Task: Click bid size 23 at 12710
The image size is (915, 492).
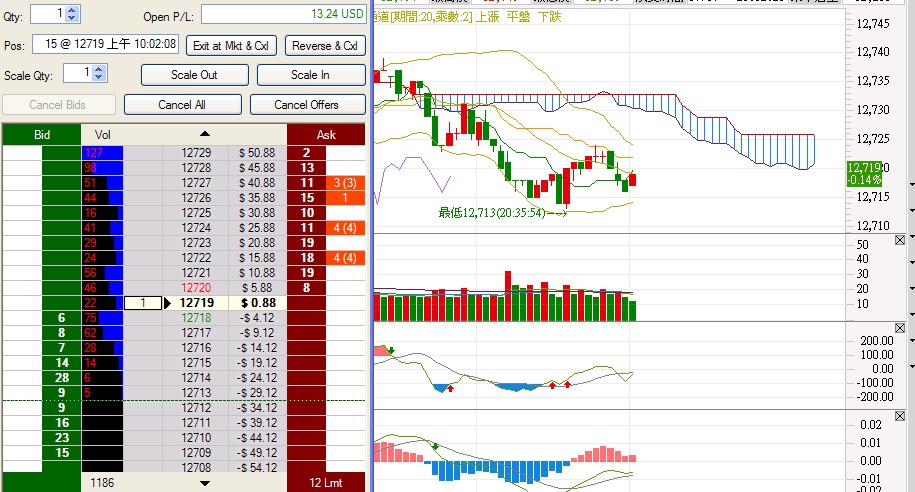Action: point(61,438)
